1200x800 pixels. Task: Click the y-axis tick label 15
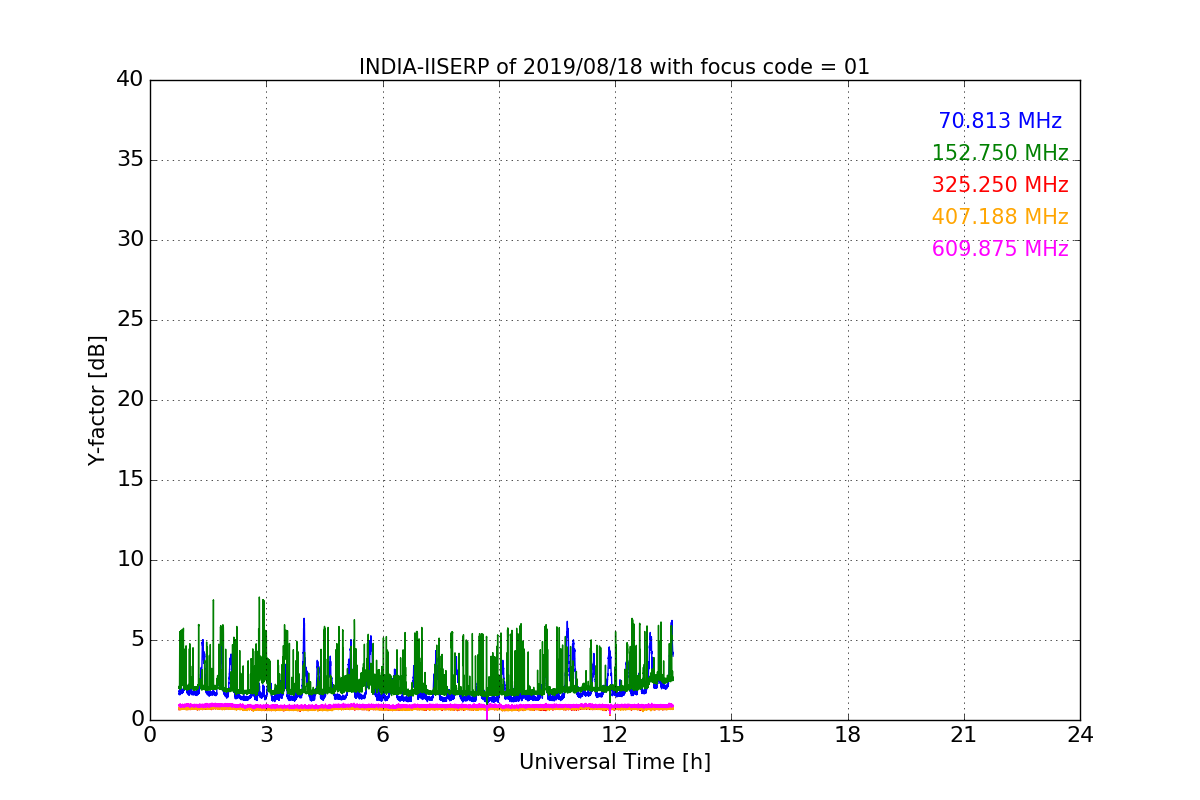(x=130, y=479)
